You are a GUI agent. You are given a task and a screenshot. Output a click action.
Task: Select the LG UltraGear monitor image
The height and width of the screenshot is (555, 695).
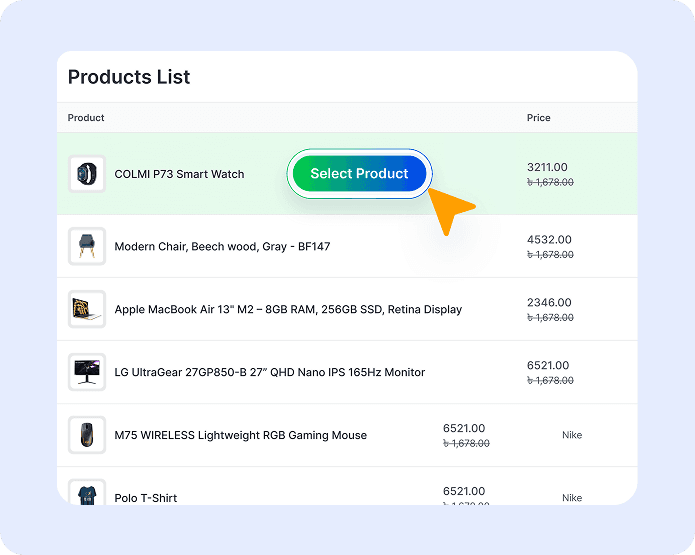click(x=86, y=372)
